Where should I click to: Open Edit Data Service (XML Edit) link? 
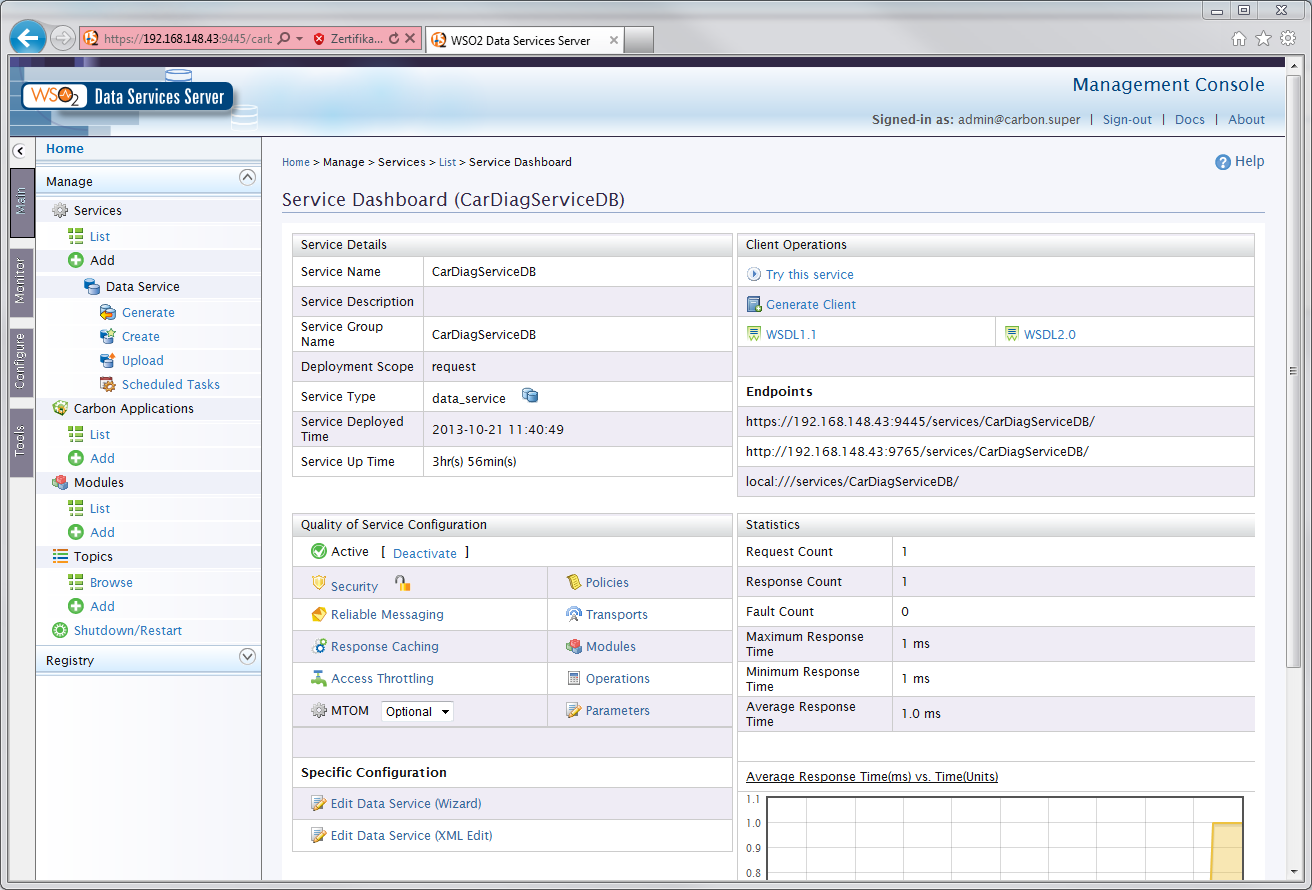pyautogui.click(x=411, y=836)
